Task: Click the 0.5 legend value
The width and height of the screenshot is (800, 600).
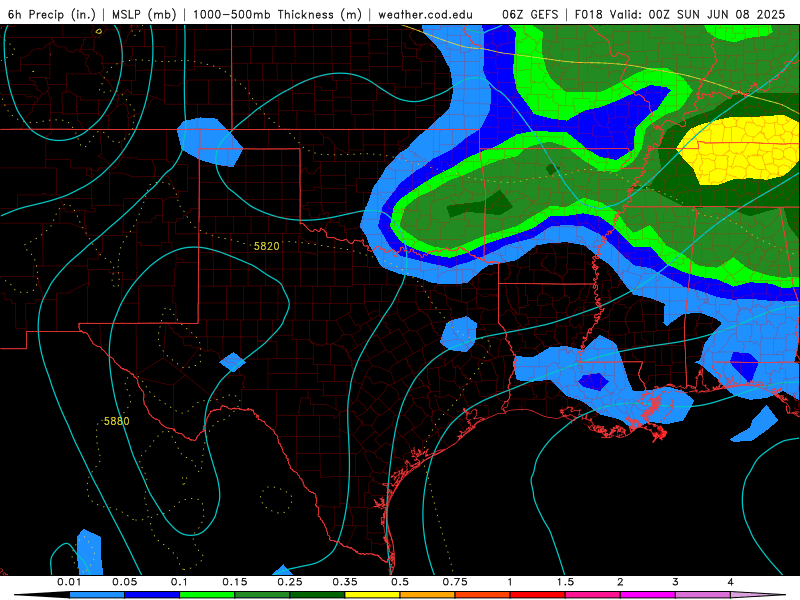Action: click(400, 582)
